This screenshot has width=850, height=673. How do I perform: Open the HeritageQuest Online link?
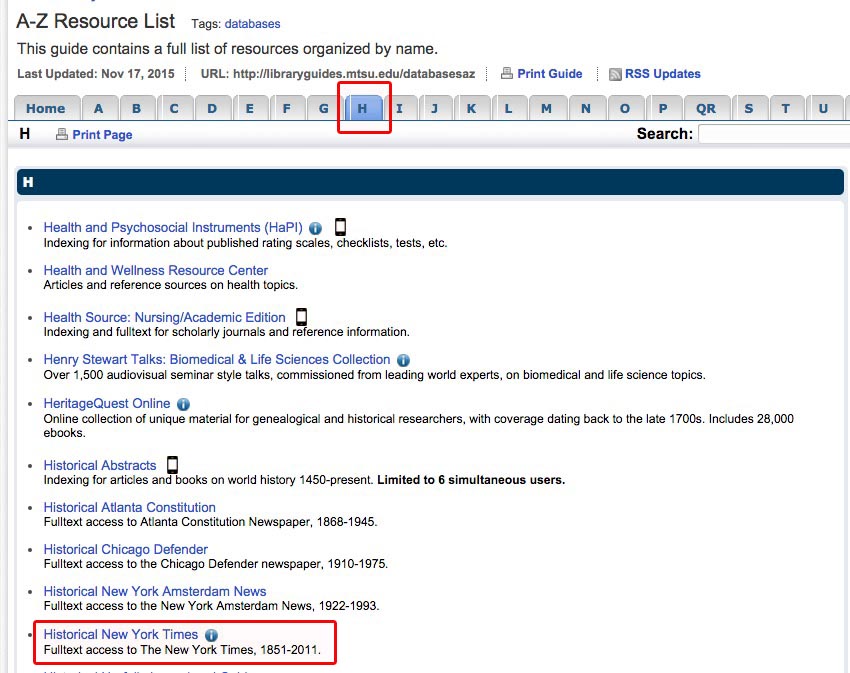[107, 403]
